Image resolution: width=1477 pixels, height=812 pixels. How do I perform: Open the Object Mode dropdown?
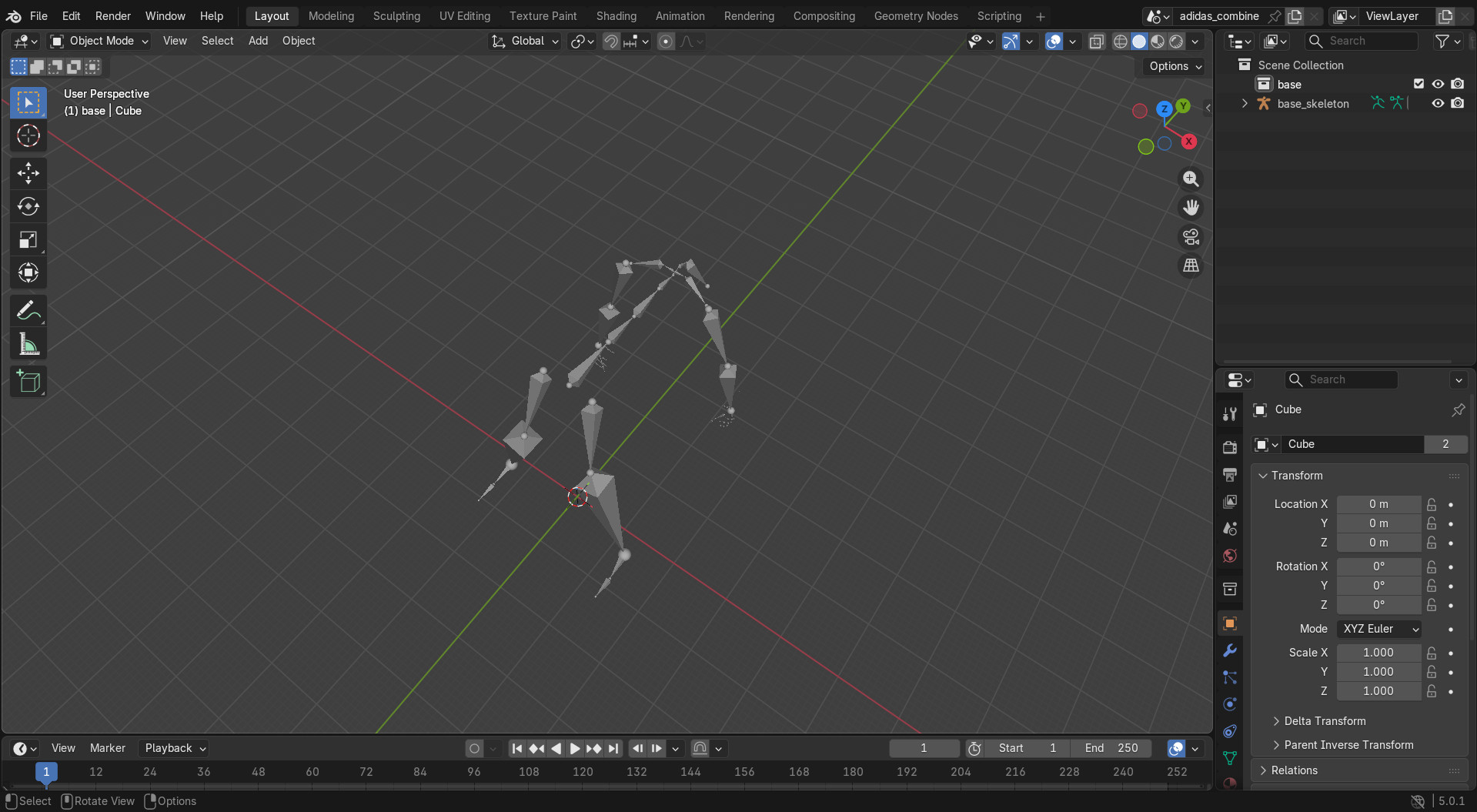[x=99, y=41]
